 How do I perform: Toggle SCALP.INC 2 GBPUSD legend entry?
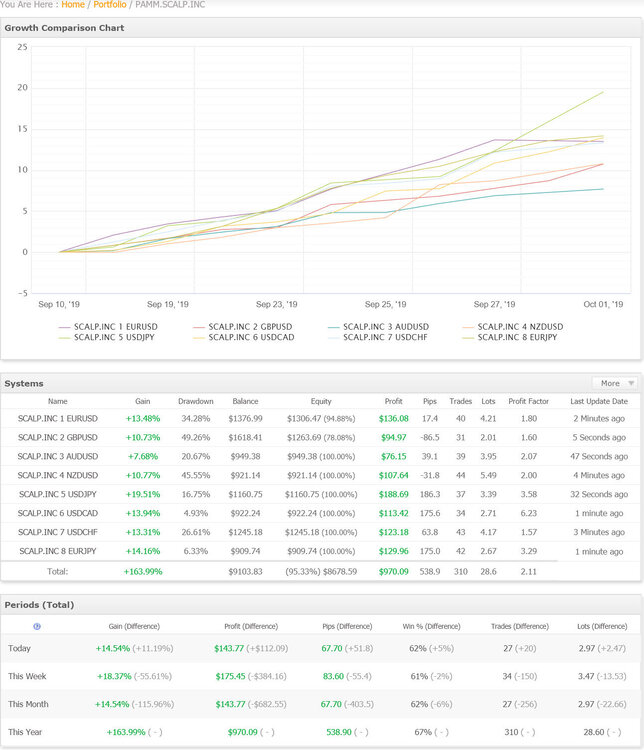(x=243, y=327)
